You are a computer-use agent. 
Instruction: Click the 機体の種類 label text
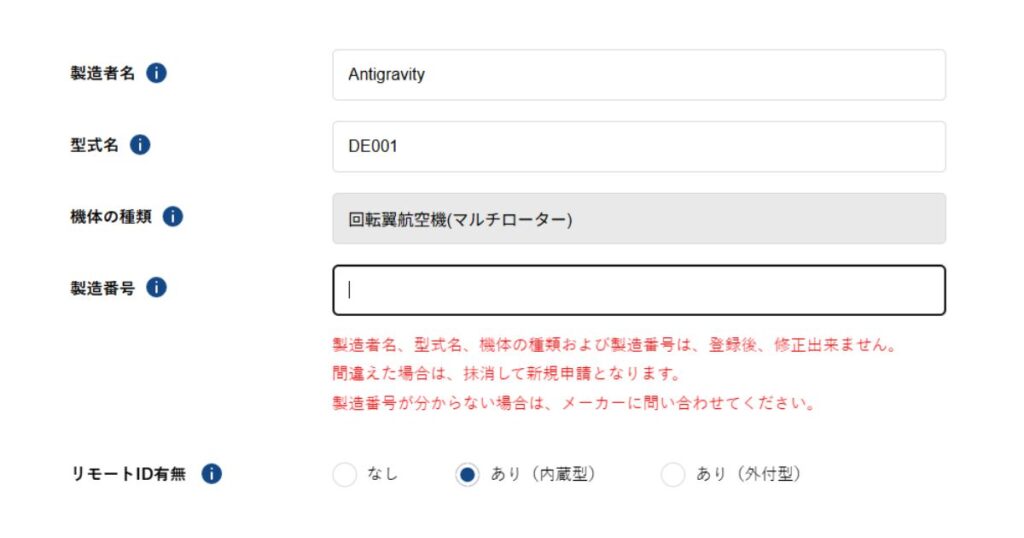(110, 216)
